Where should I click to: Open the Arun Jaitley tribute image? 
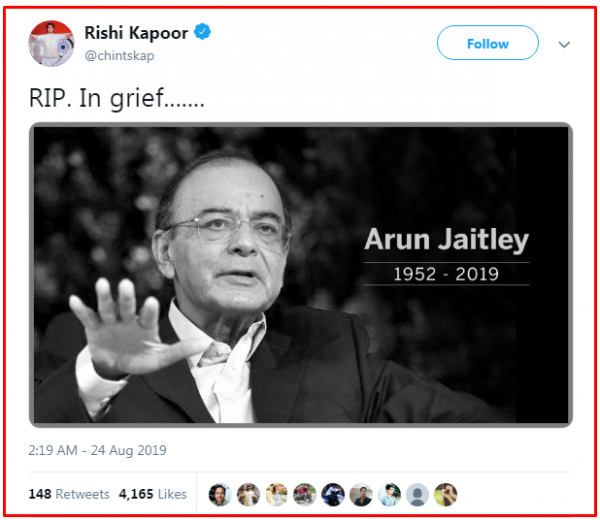pyautogui.click(x=301, y=275)
